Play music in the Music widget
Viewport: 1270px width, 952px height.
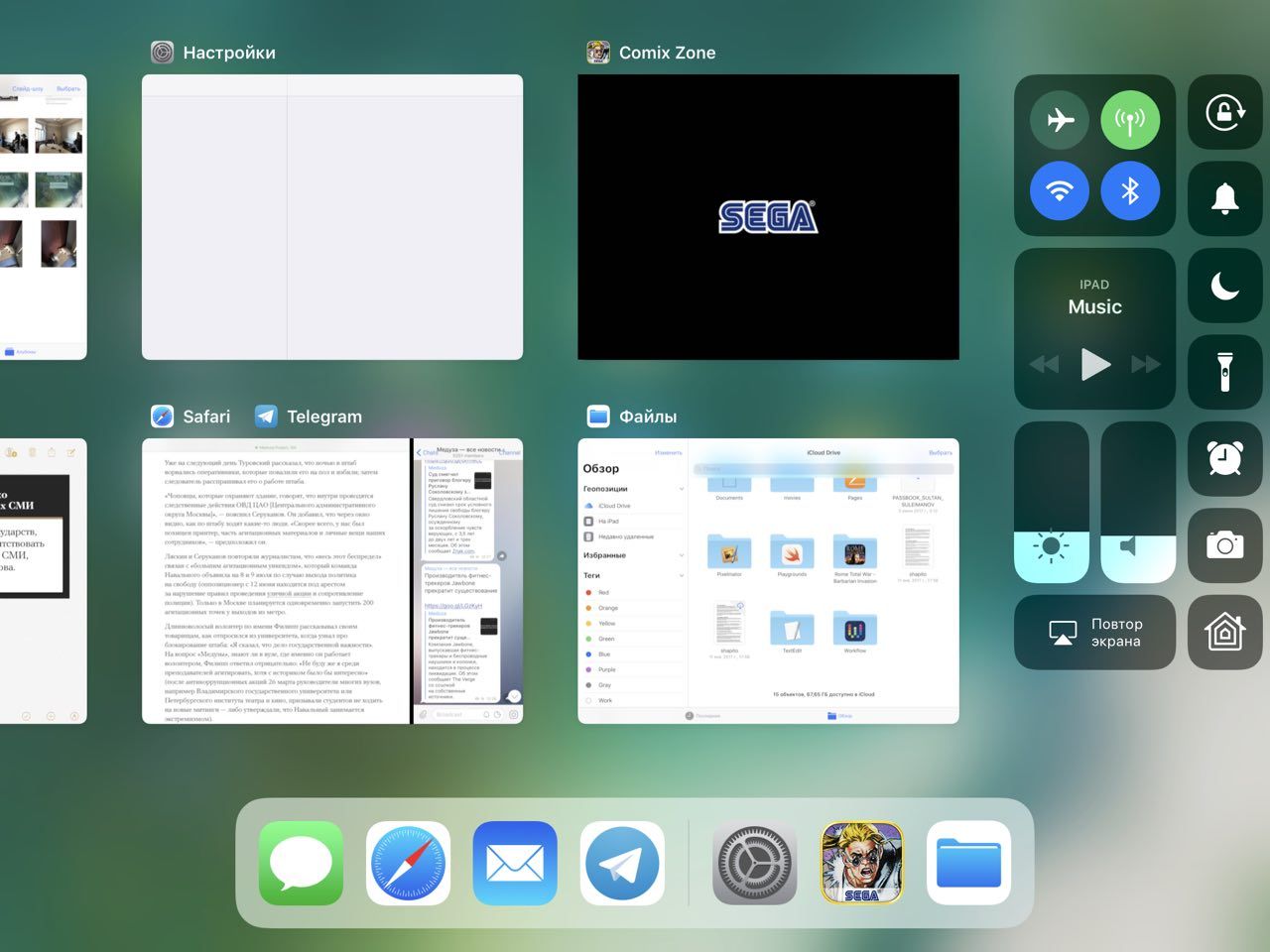1094,364
